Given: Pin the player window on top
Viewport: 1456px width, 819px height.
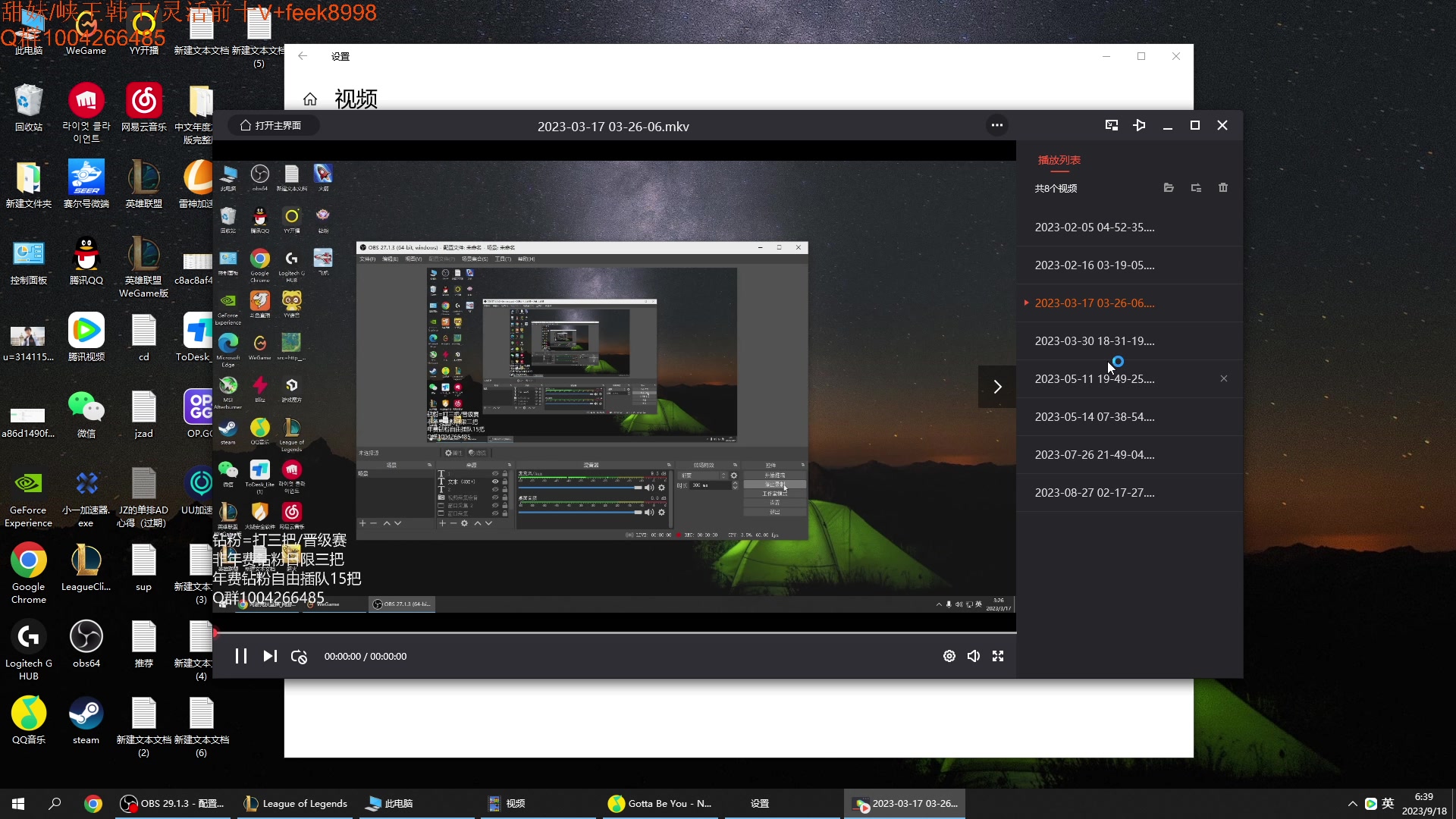Looking at the screenshot, I should [1139, 125].
